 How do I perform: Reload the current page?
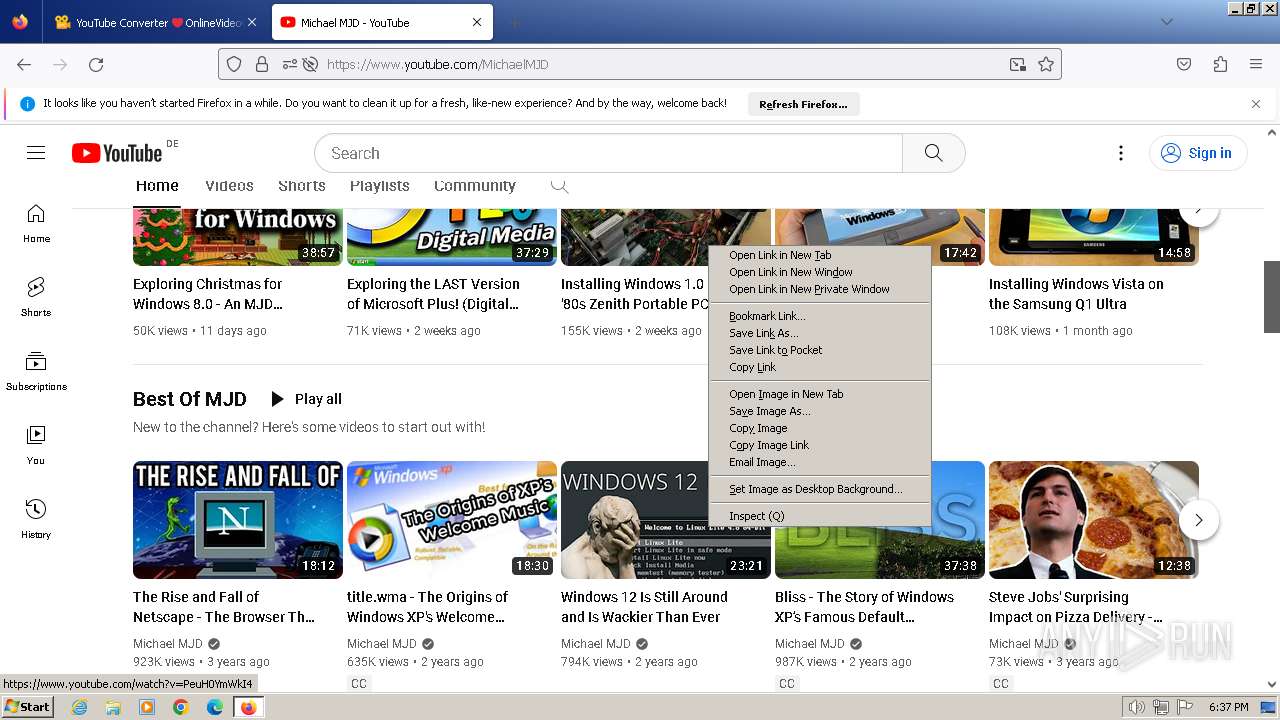click(96, 64)
